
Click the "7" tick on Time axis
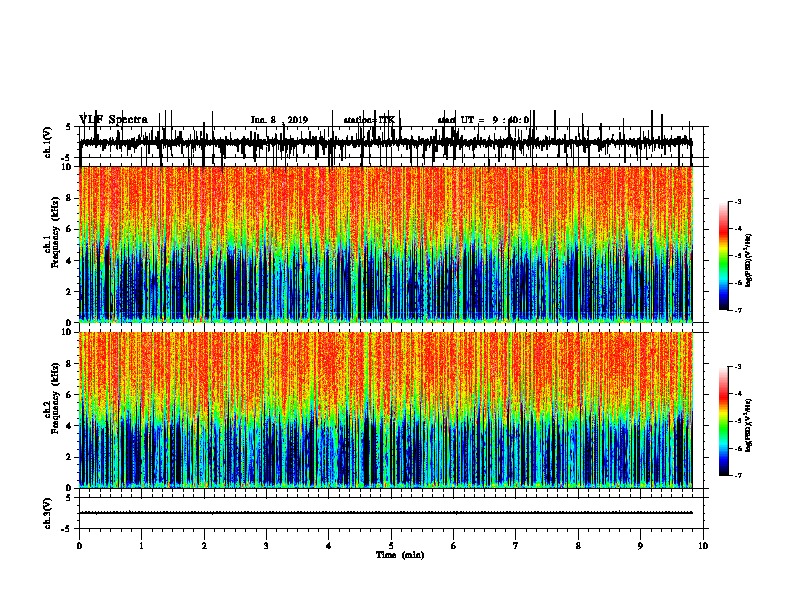click(516, 546)
